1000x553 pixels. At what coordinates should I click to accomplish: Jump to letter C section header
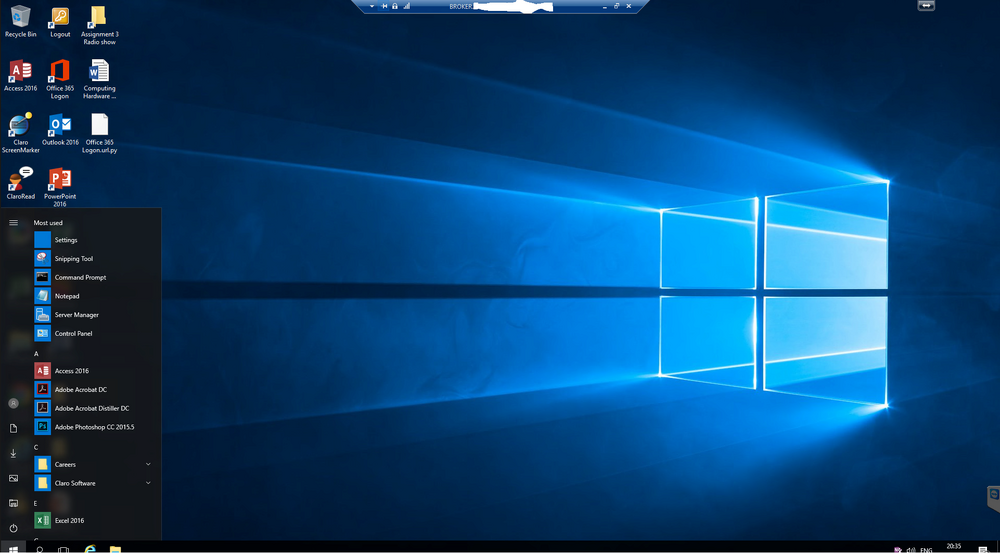(36, 447)
